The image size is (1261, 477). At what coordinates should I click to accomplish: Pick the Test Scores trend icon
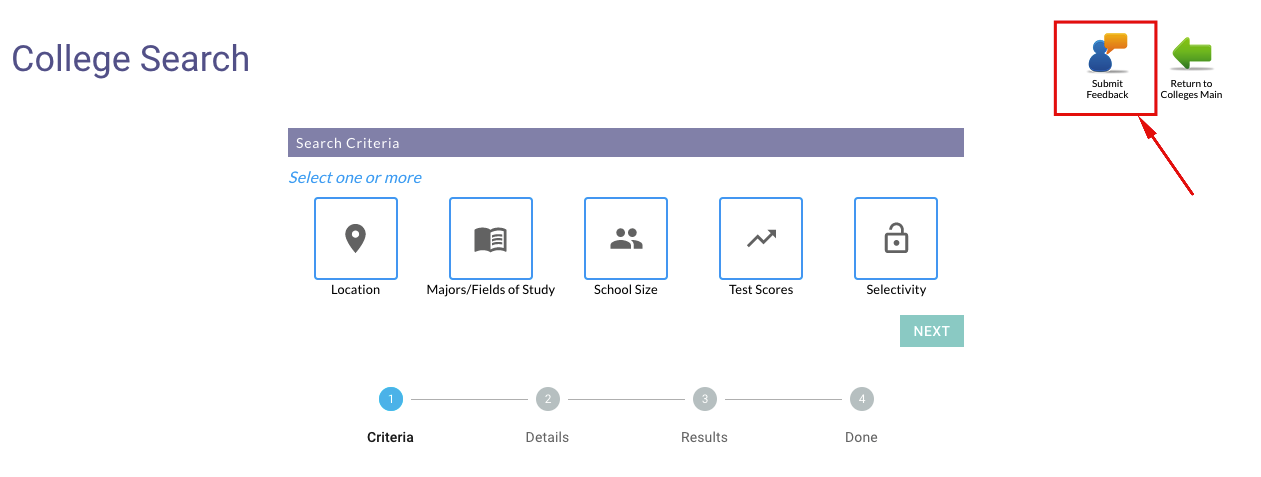pyautogui.click(x=761, y=238)
